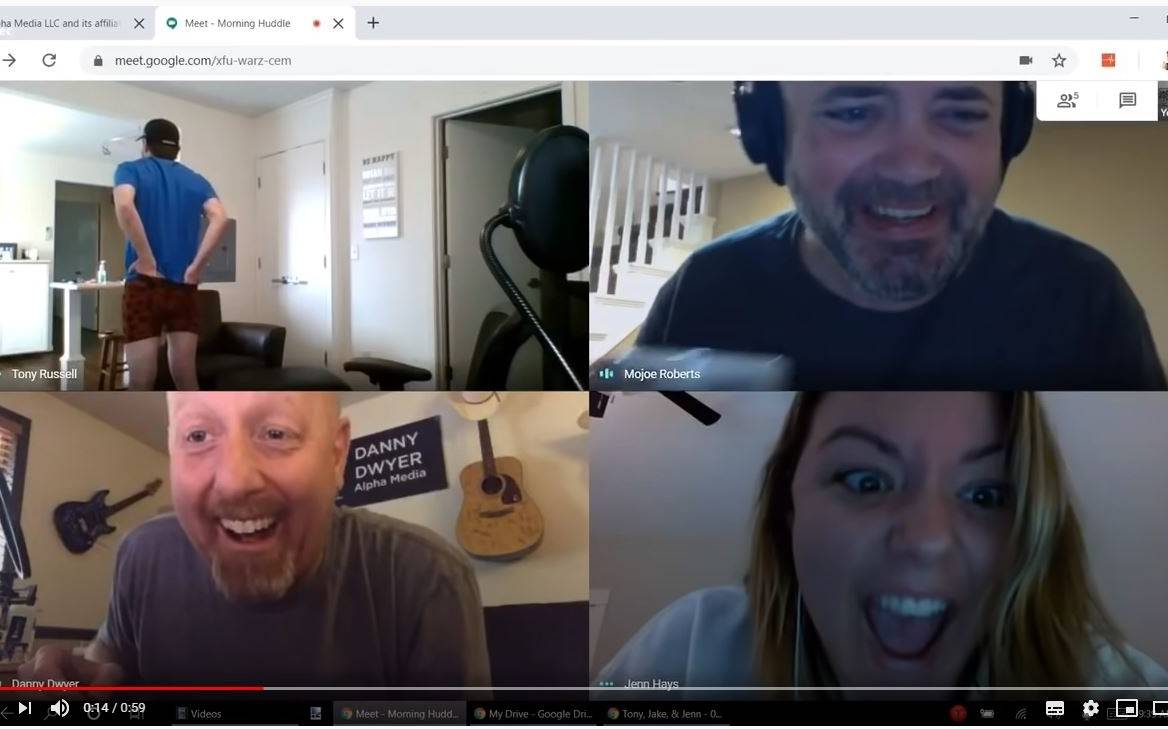
Task: Select Jenn Hays's video tile
Action: tap(878, 540)
